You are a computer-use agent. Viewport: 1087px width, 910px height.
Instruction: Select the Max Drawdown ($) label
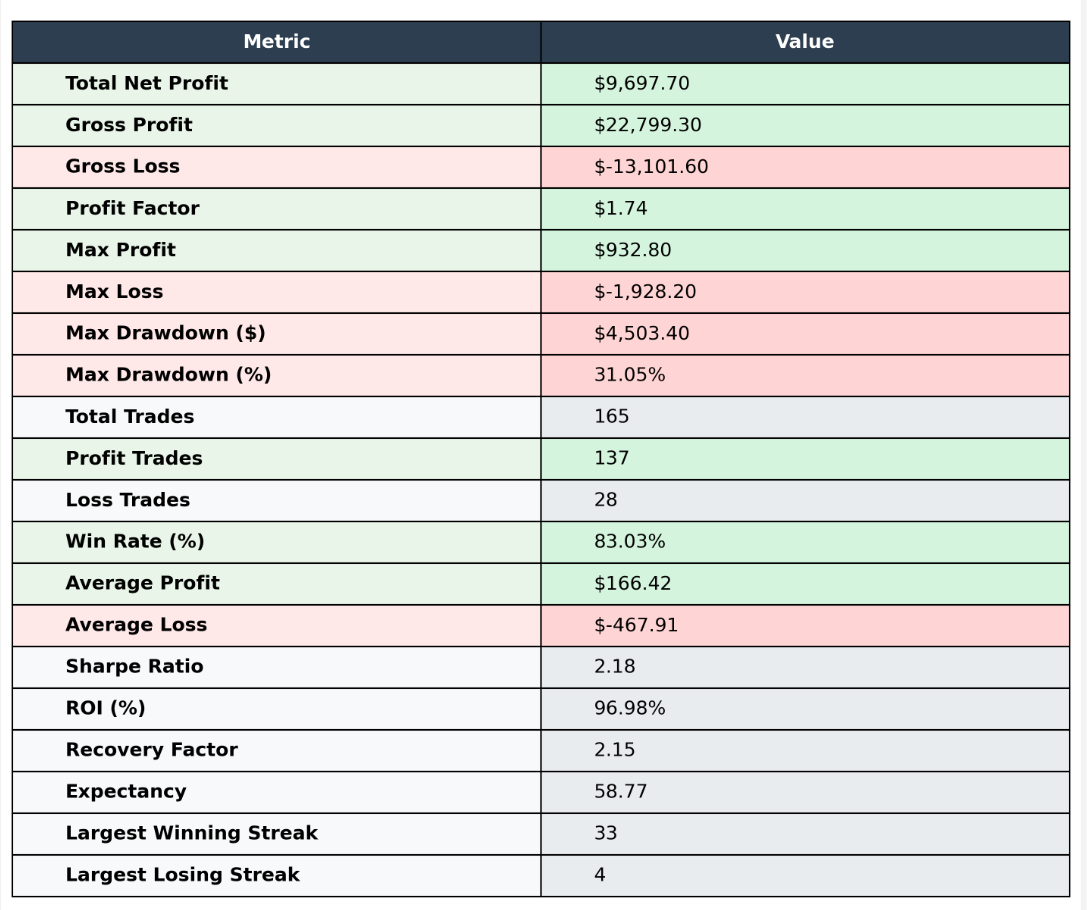pos(165,333)
